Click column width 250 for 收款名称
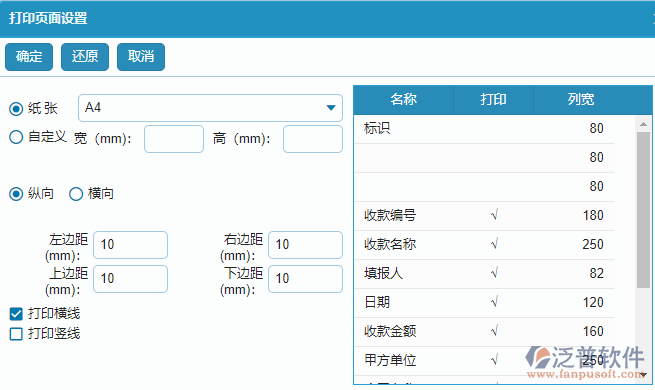Screen dimensions: 655x390 click(593, 244)
